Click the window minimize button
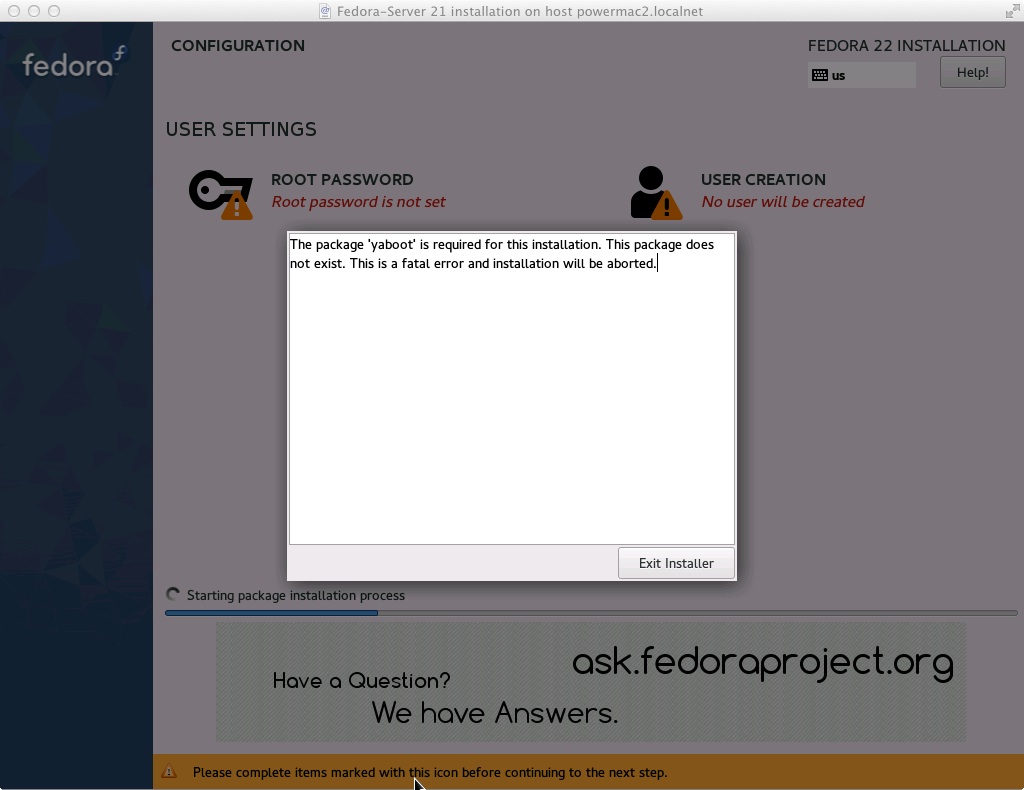Screen dimensions: 1024x790 [34, 11]
